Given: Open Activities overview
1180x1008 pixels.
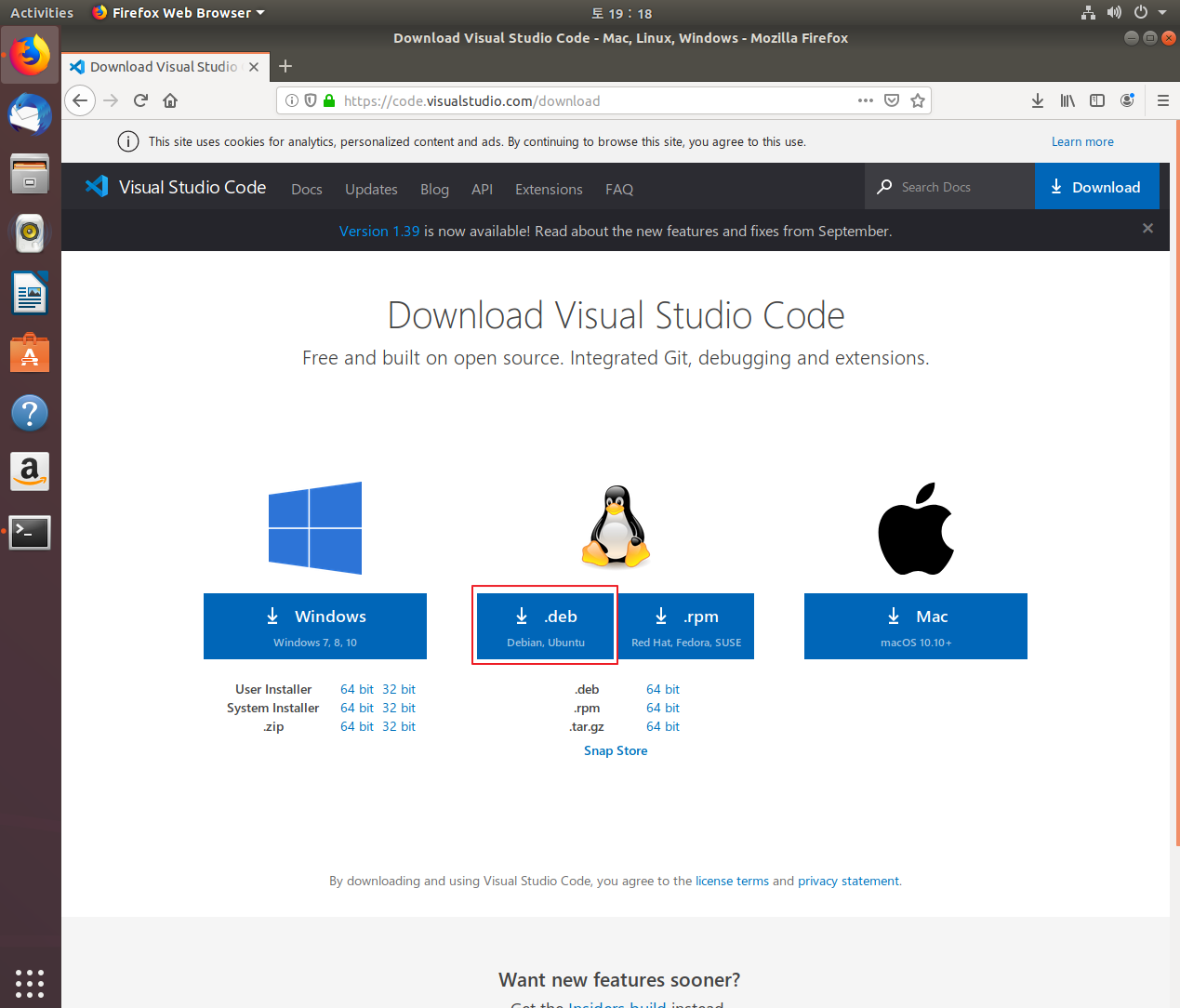Looking at the screenshot, I should pyautogui.click(x=42, y=13).
